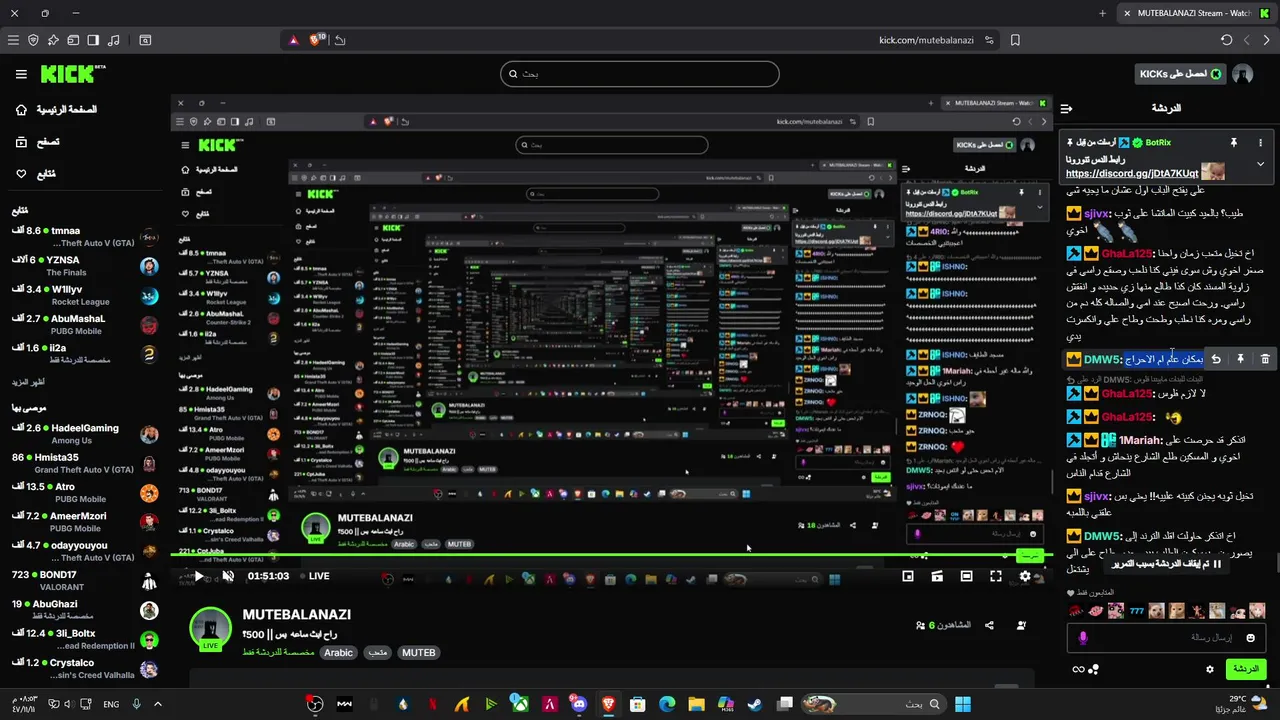Open pinned message options menu
Screen dimensions: 1280x720
click(x=1260, y=143)
